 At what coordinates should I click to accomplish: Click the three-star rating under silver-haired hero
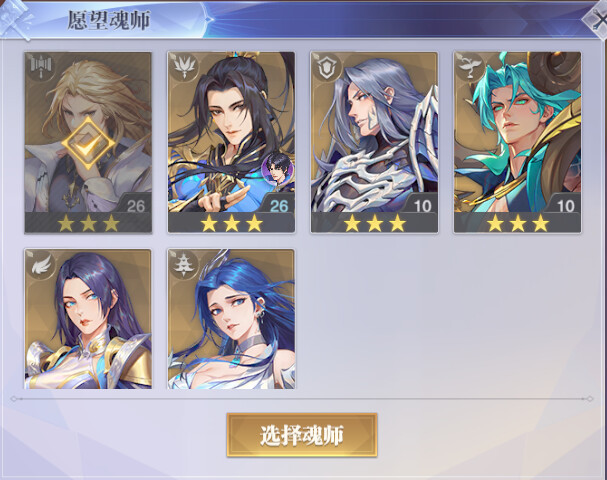click(374, 223)
